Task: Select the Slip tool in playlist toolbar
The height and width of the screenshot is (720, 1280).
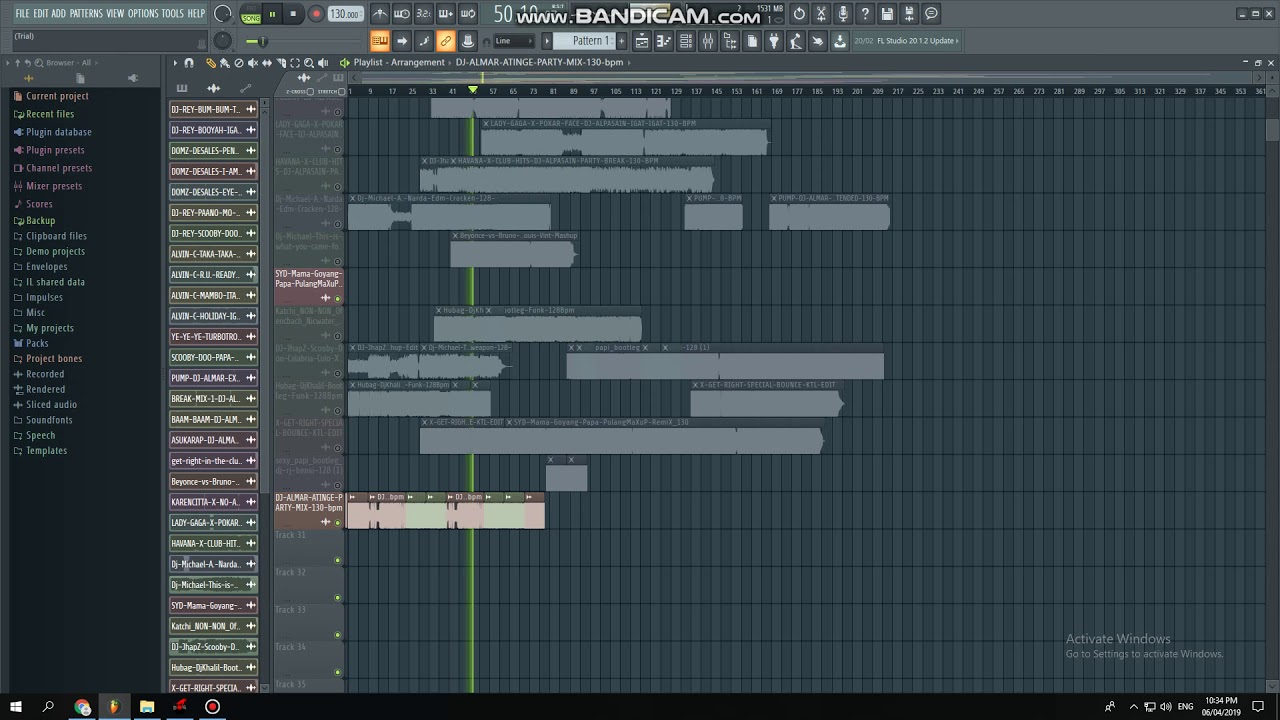Action: click(266, 63)
